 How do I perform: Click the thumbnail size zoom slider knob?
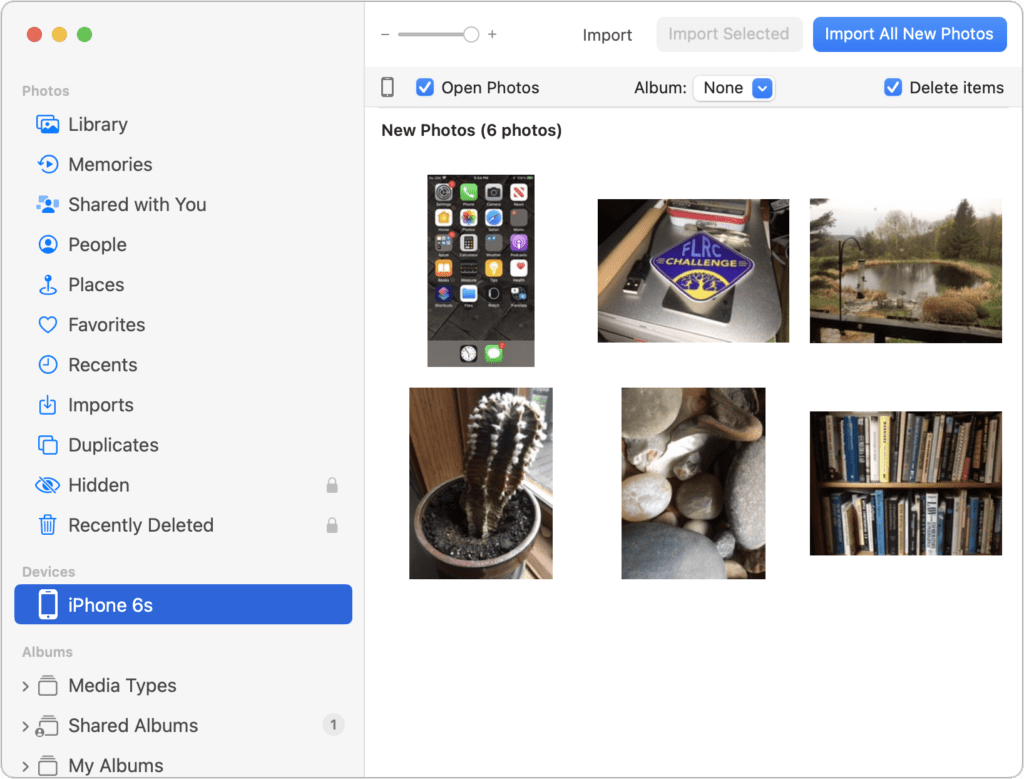(471, 34)
